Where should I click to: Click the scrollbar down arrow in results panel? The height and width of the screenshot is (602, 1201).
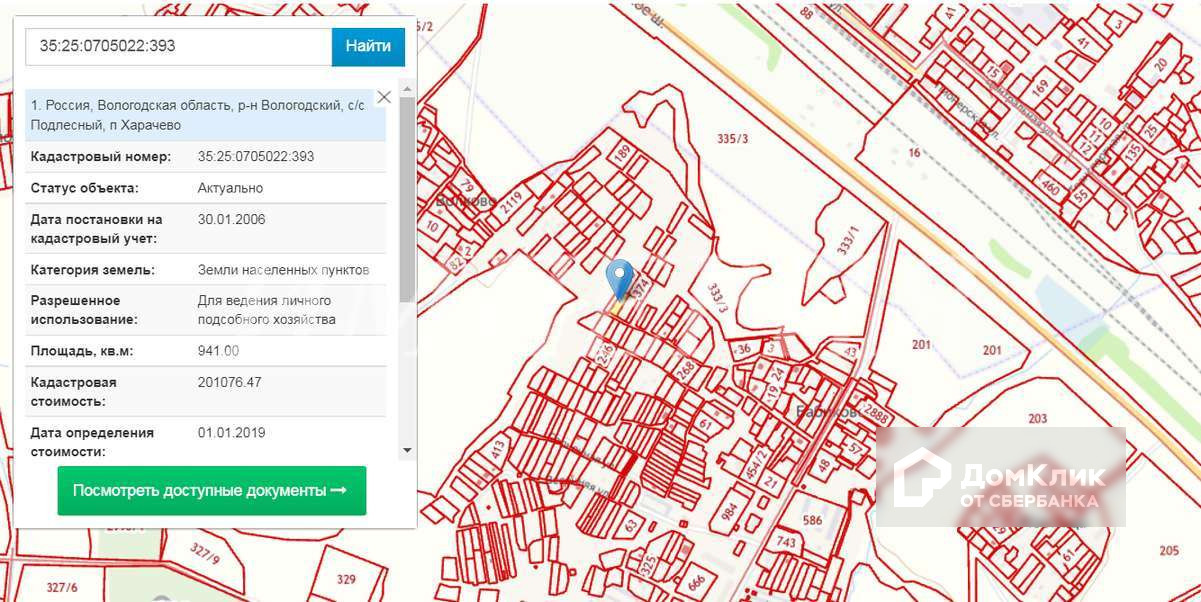(407, 451)
